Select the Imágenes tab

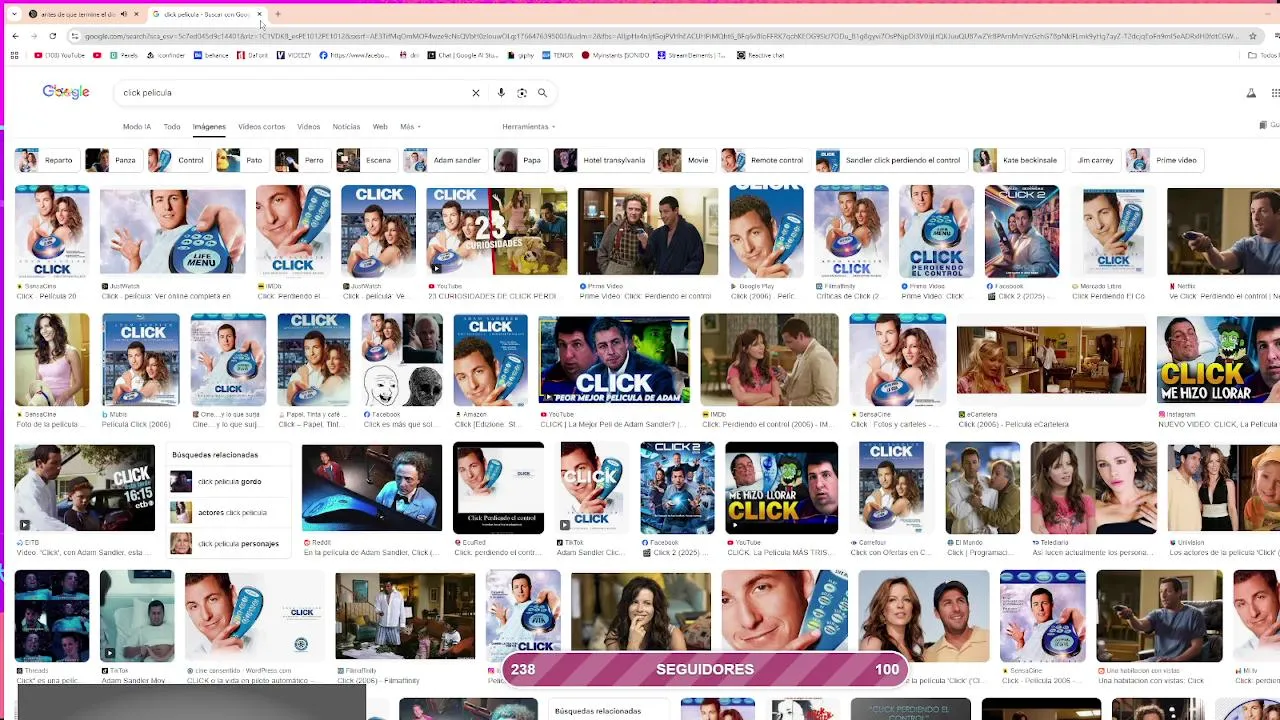pos(209,127)
